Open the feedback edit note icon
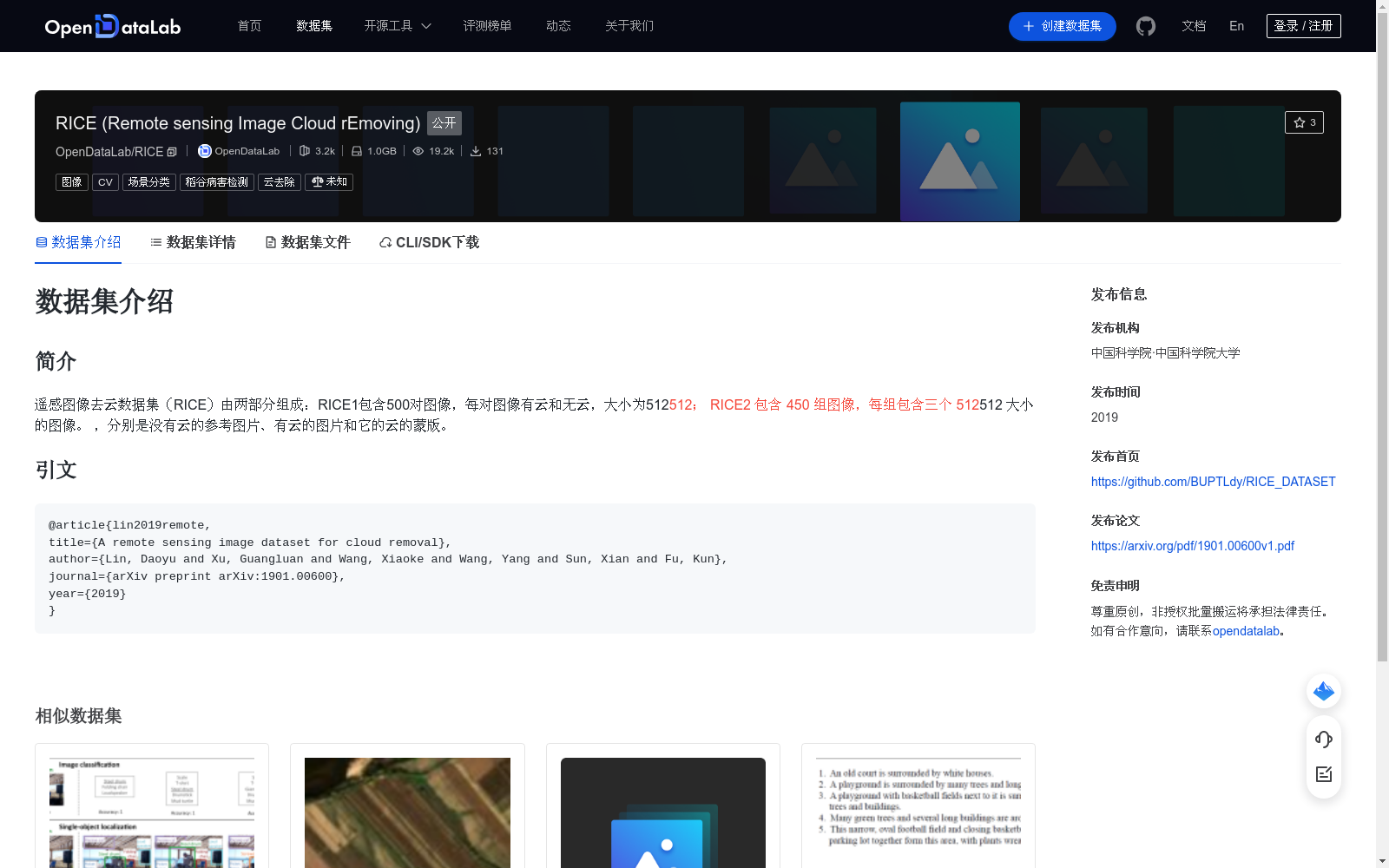 click(x=1324, y=774)
